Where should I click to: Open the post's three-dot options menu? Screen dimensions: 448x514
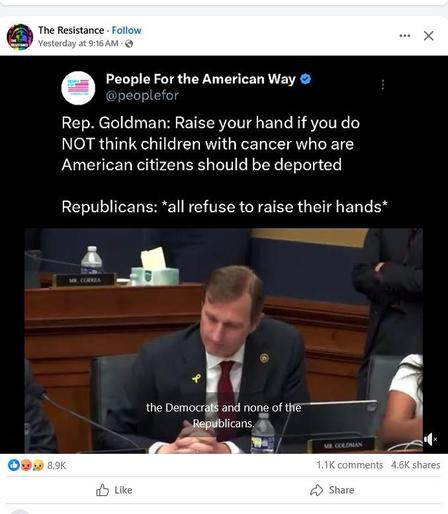point(405,35)
